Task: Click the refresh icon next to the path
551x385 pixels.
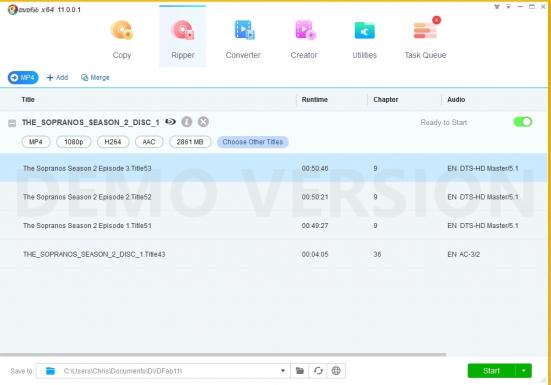Action: pyautogui.click(x=318, y=371)
